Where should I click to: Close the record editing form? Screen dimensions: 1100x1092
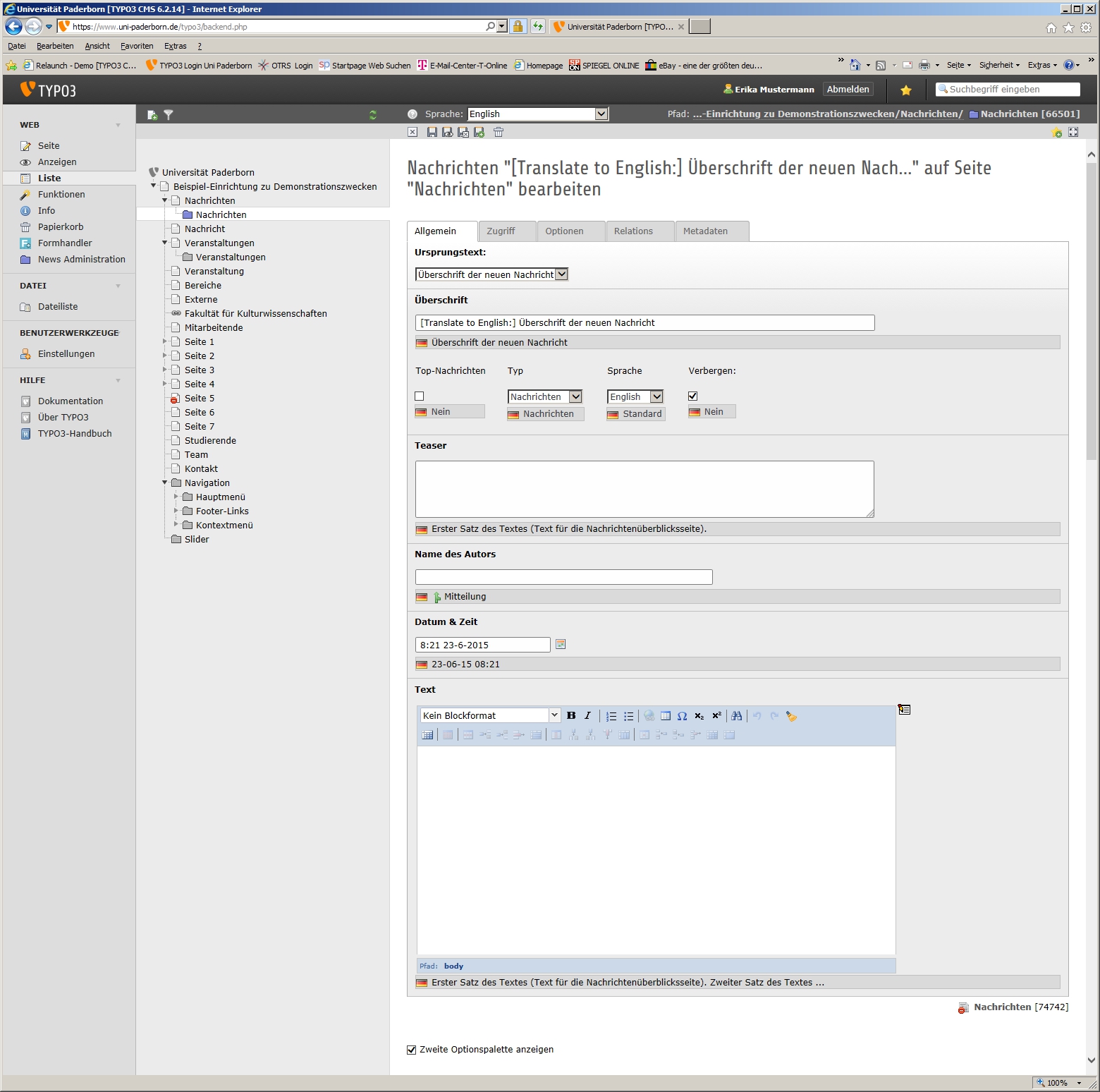[412, 132]
